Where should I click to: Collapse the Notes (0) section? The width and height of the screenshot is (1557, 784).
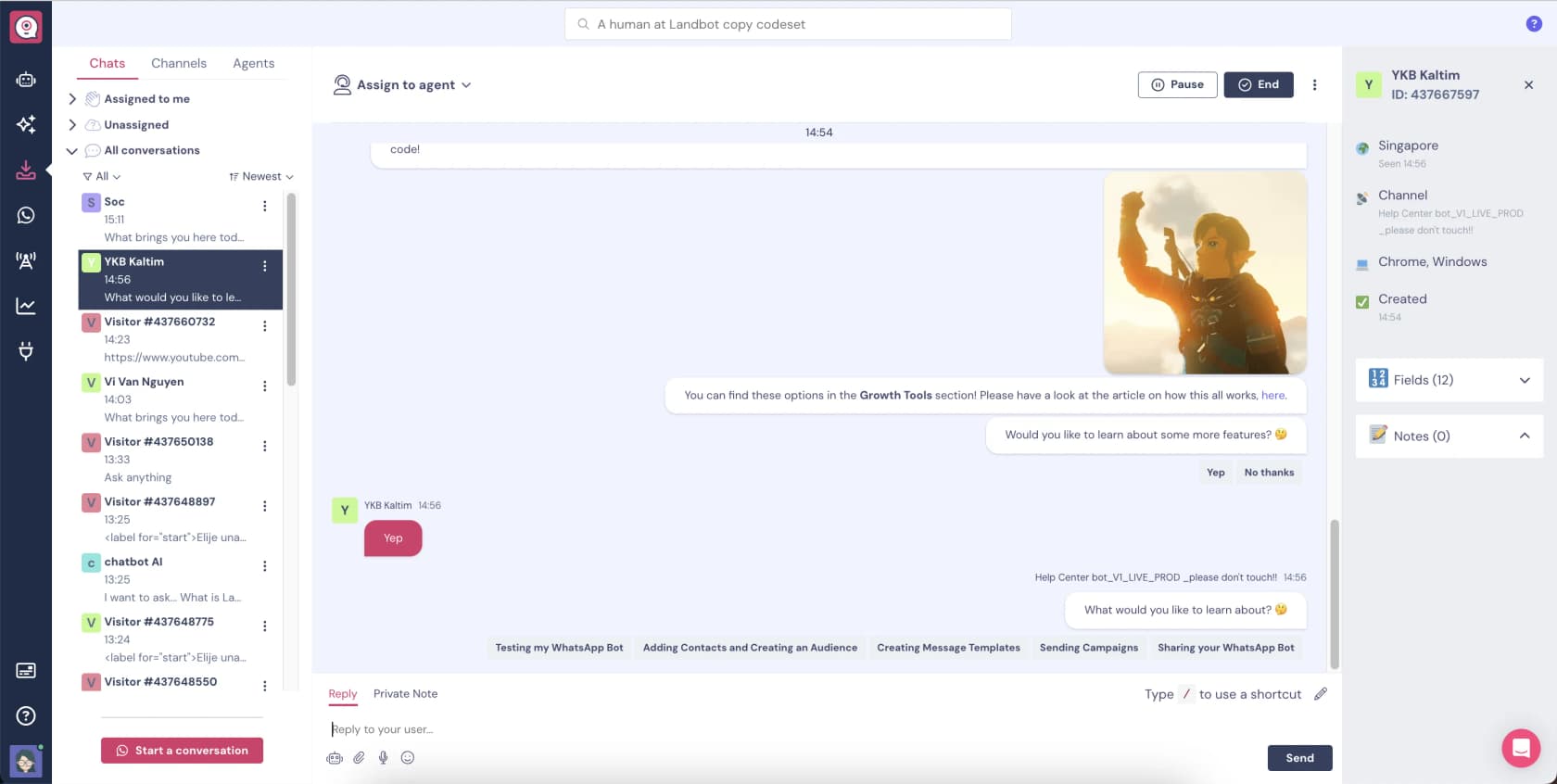click(x=1449, y=436)
